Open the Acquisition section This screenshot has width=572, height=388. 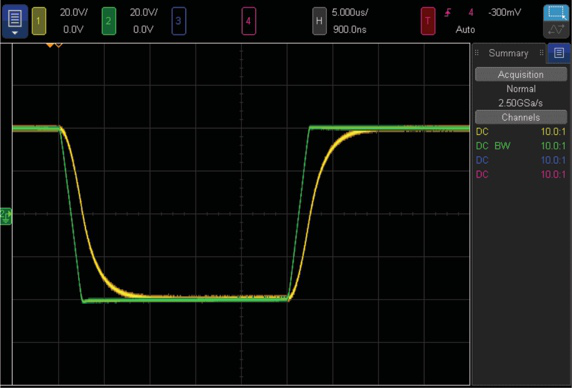[x=521, y=74]
